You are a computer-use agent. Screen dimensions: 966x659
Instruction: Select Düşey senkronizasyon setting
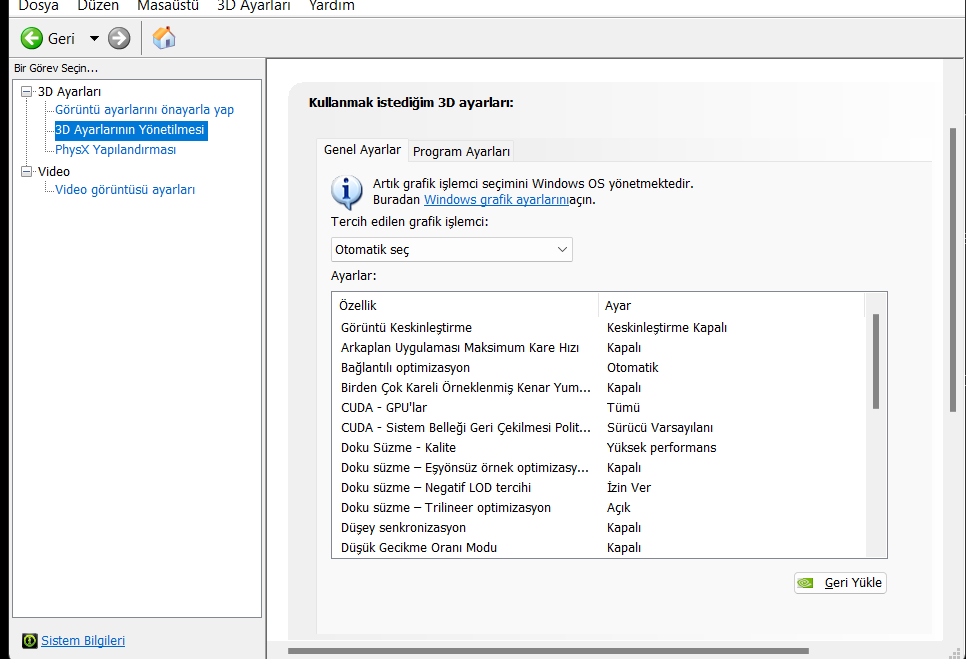pyautogui.click(x=599, y=528)
